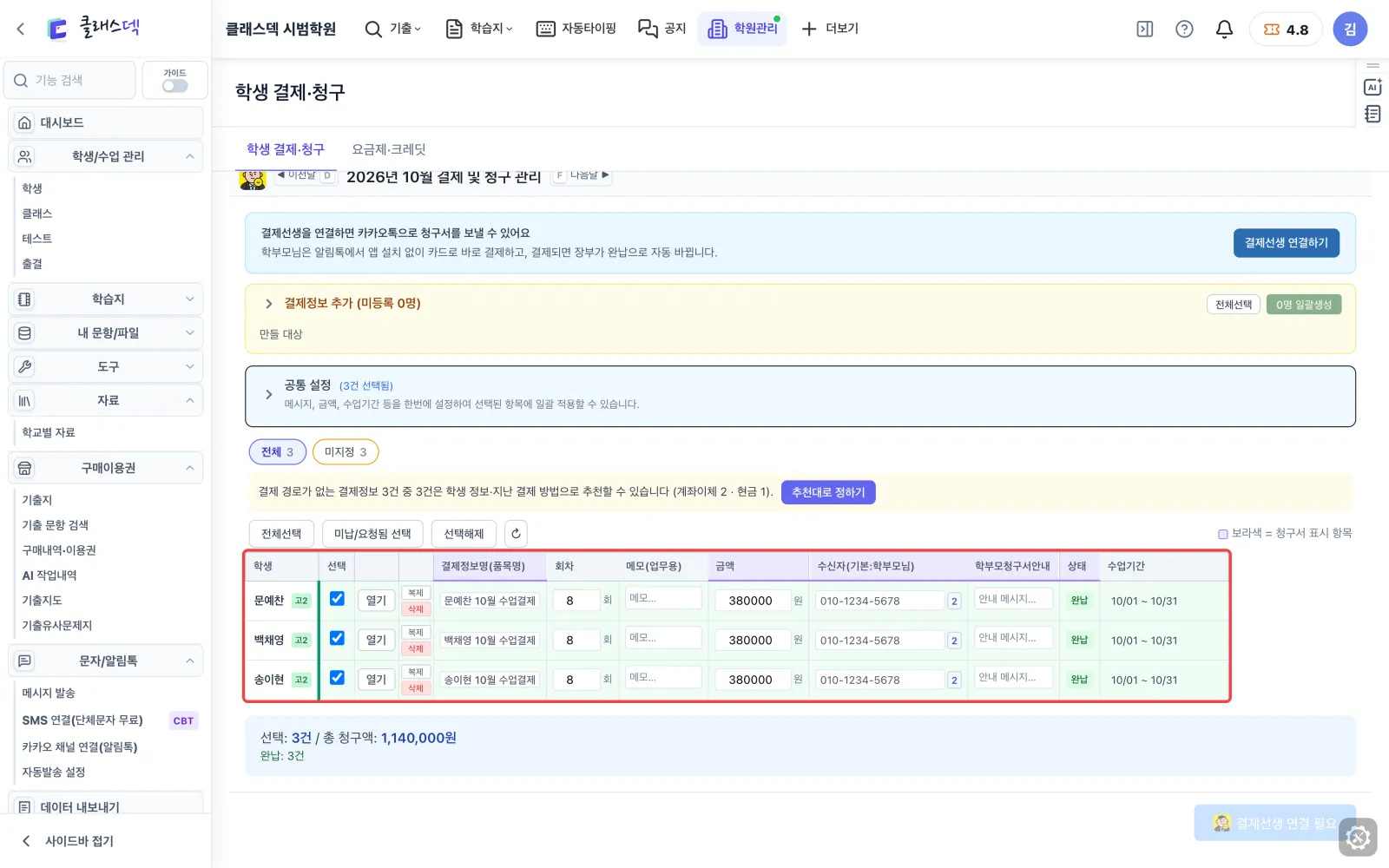Click the 금액 field in the 백채영 row
The image size is (1389, 868).
click(x=753, y=640)
